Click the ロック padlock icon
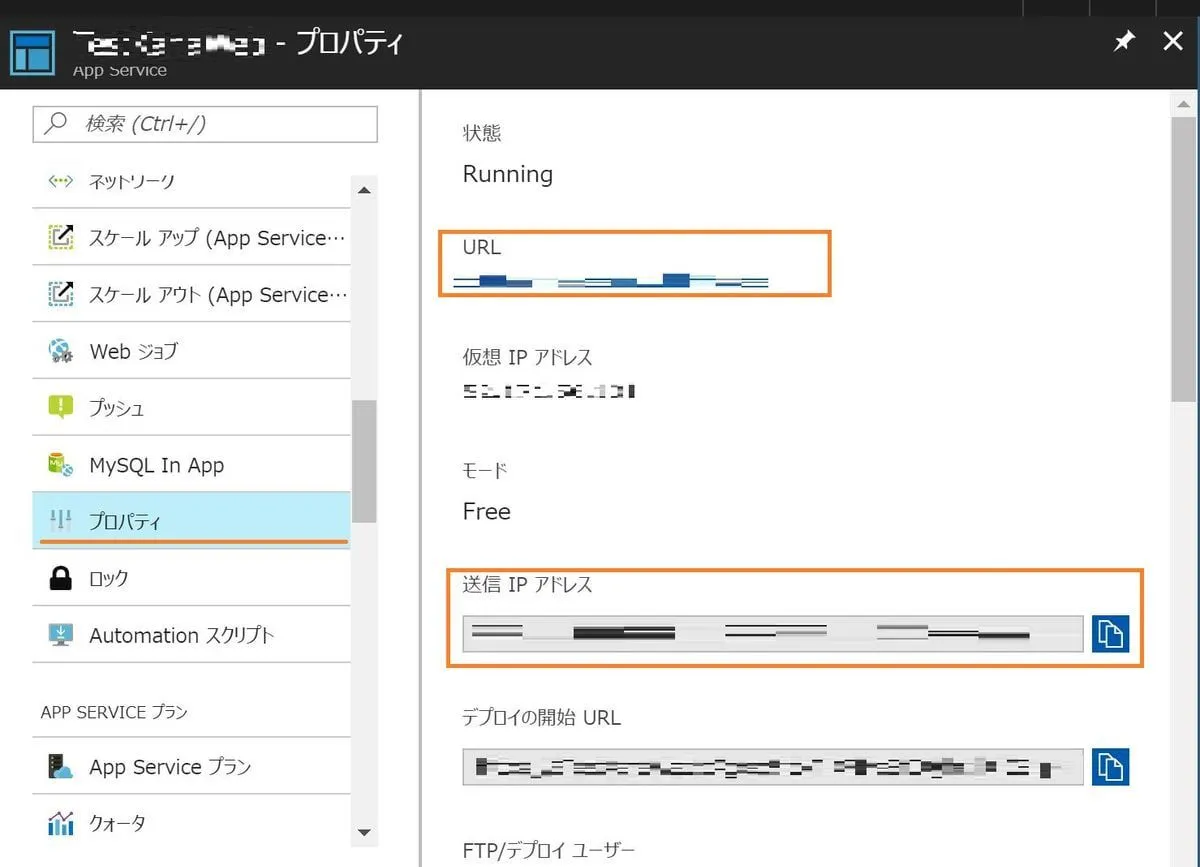 pyautogui.click(x=61, y=578)
